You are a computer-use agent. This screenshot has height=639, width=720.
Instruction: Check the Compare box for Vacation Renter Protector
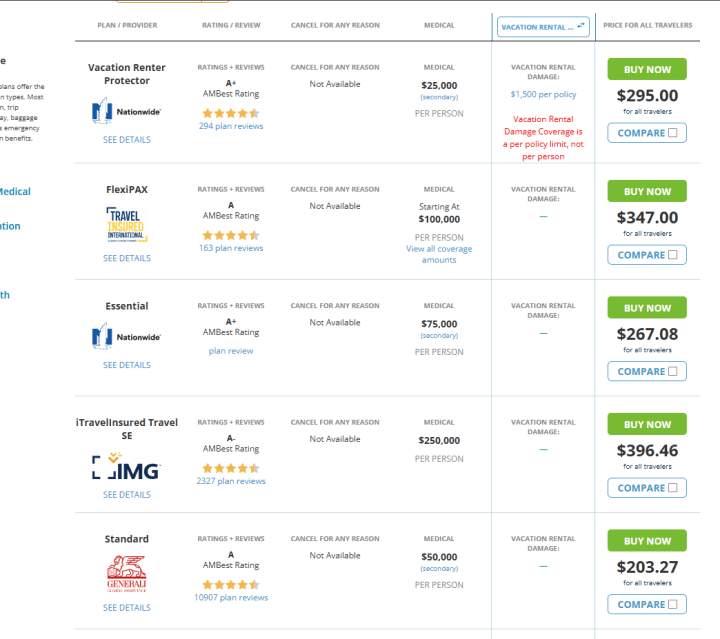[672, 133]
